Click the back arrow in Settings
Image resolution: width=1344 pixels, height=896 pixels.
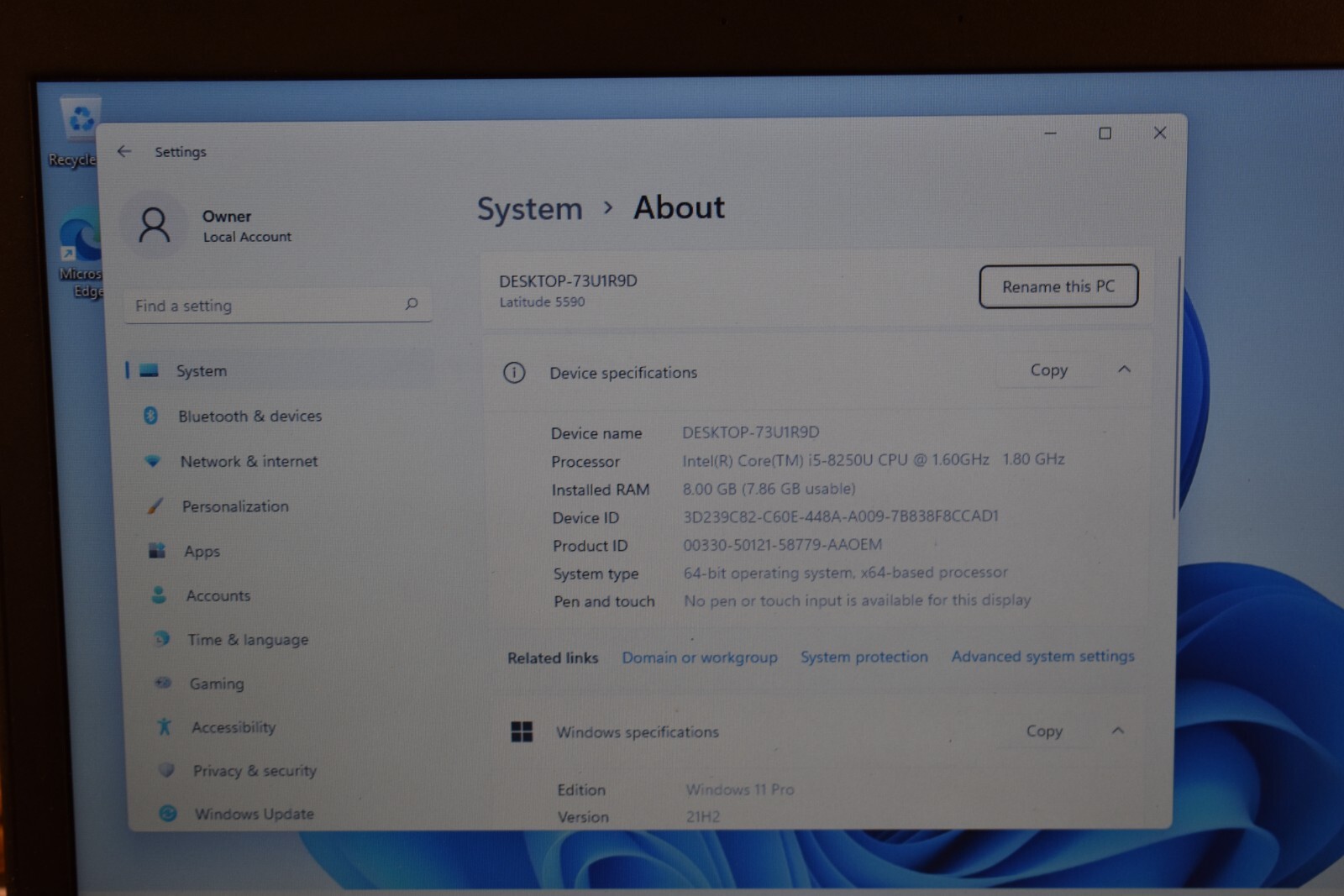tap(124, 151)
